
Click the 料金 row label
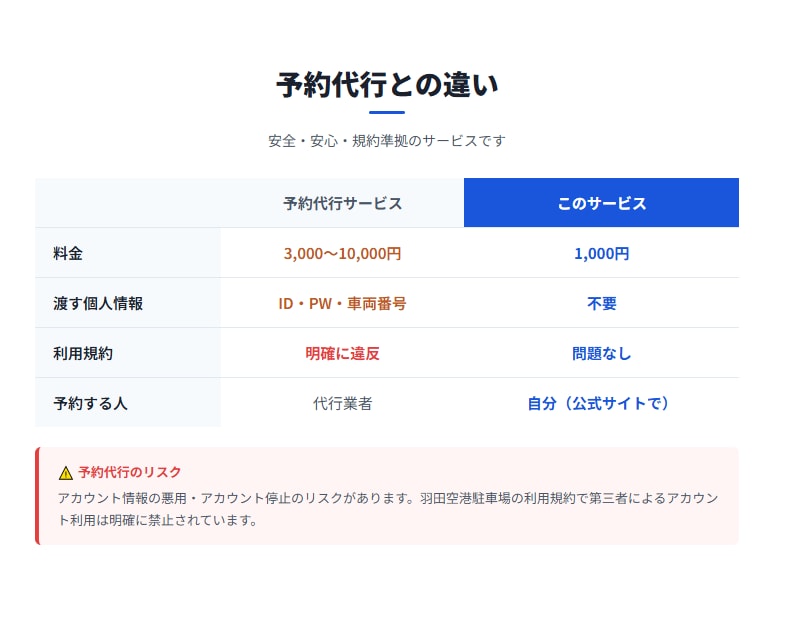128,253
